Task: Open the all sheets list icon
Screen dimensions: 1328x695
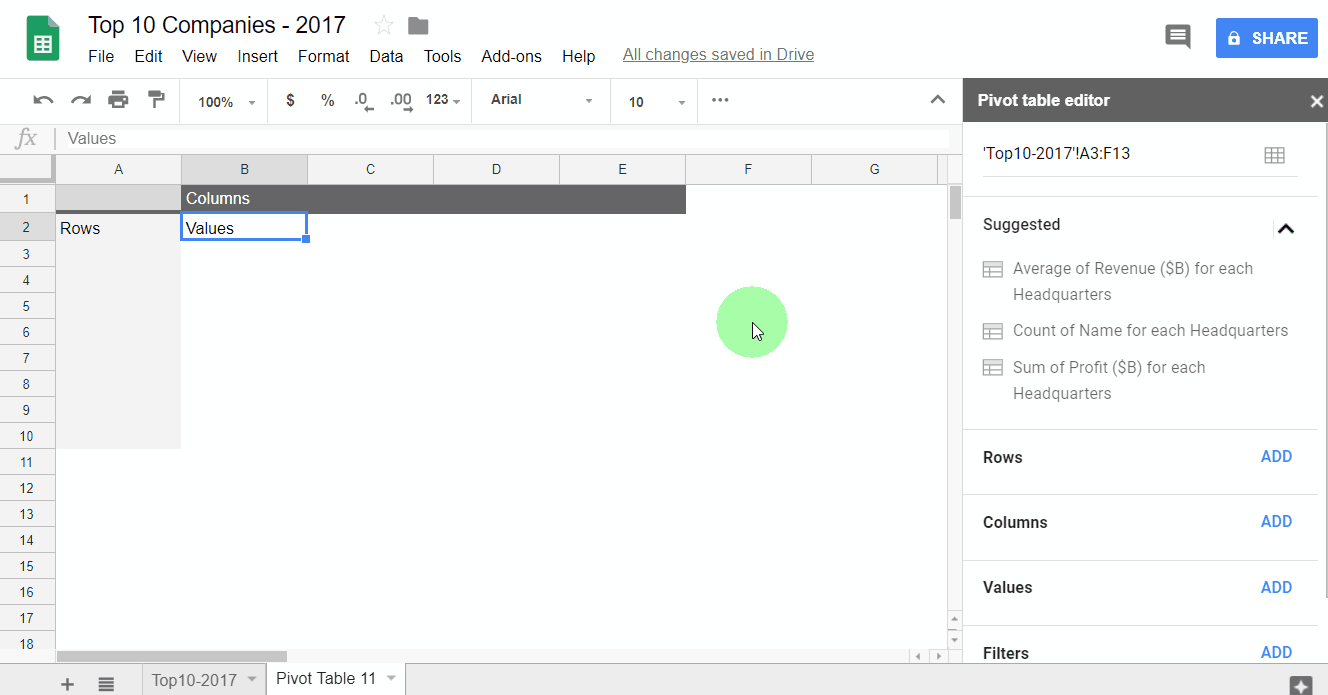Action: click(106, 683)
